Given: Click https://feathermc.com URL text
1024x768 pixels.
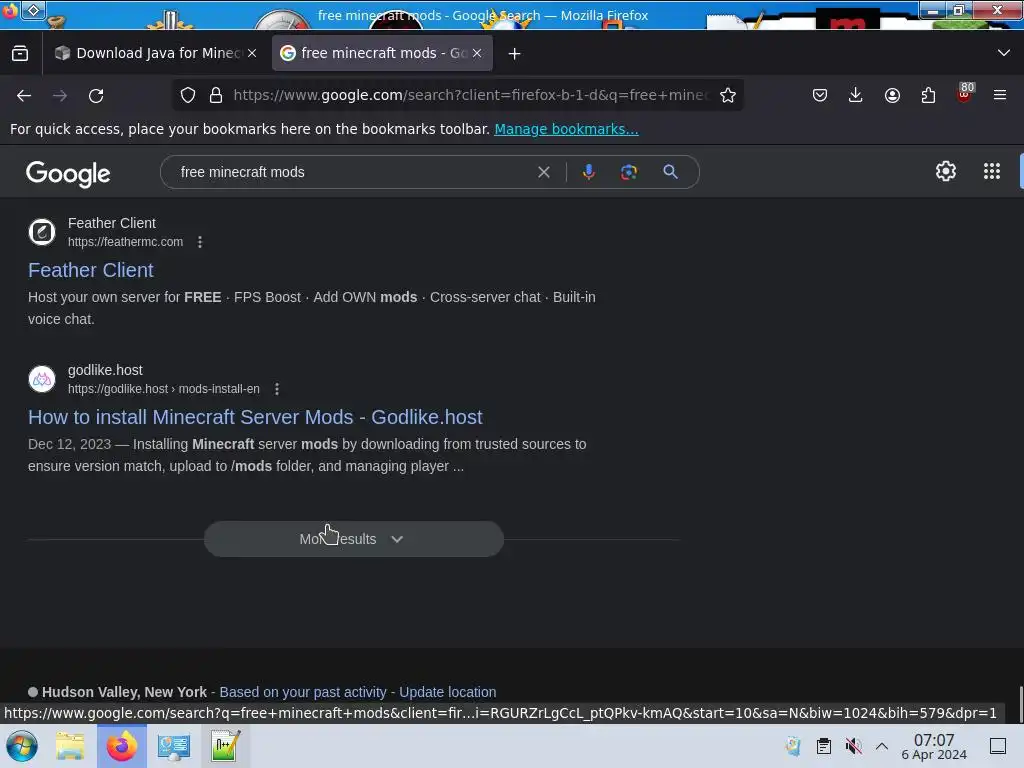Looking at the screenshot, I should pos(125,242).
